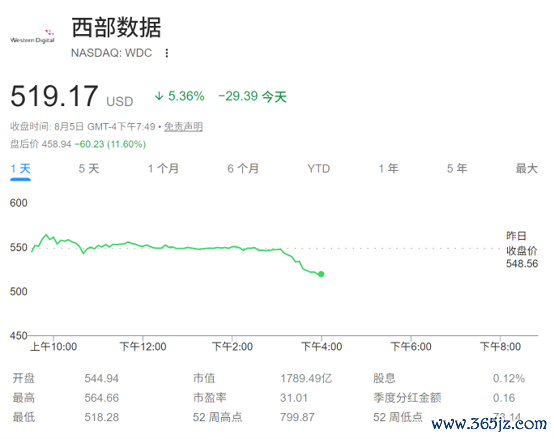Viewport: 554px width, 439px height.
Task: Click the green down-arrow beside 5.36%
Action: click(x=159, y=96)
